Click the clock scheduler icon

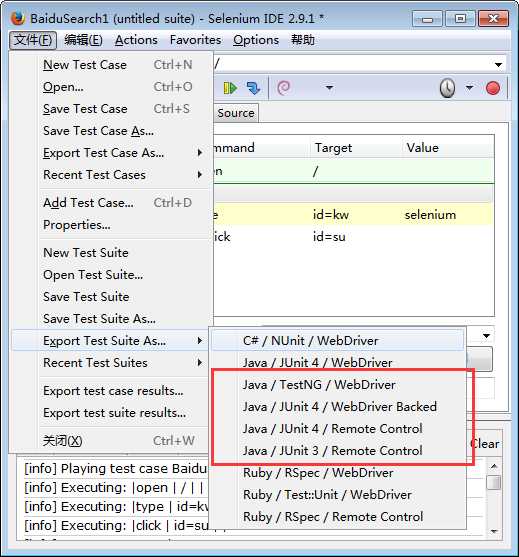(x=447, y=88)
